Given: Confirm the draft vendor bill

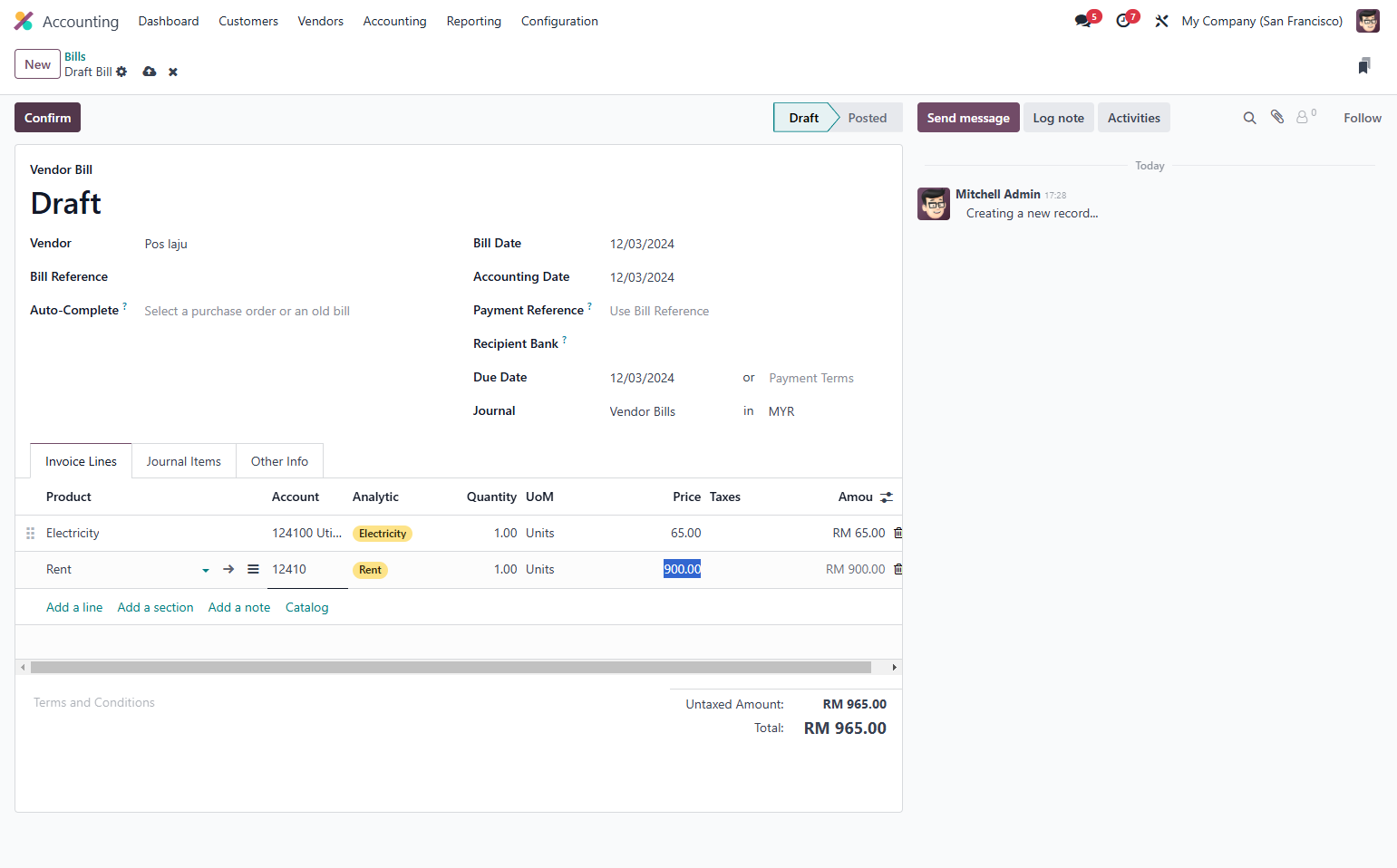Looking at the screenshot, I should point(47,118).
